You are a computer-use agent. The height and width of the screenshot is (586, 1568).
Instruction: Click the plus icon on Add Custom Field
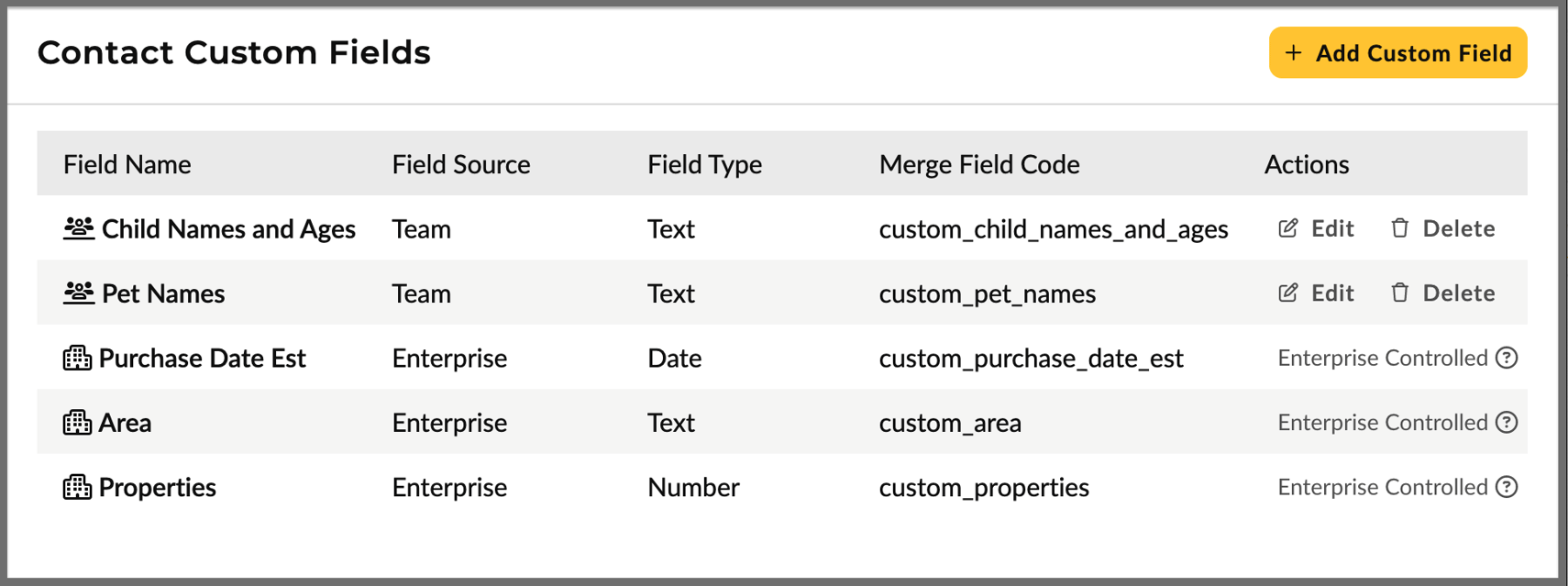click(x=1293, y=53)
